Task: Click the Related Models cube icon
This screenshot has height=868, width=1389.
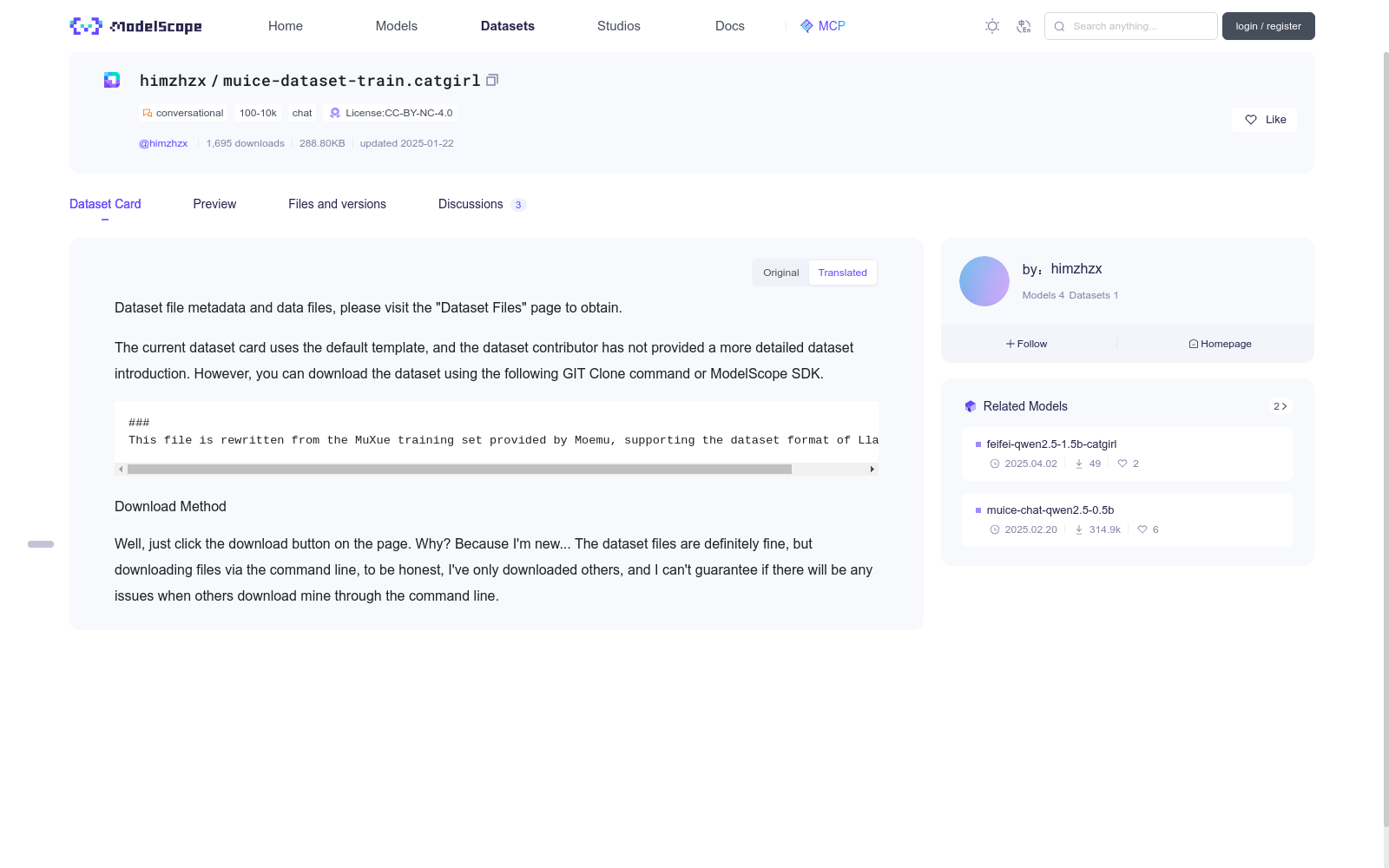Action: pyautogui.click(x=971, y=406)
